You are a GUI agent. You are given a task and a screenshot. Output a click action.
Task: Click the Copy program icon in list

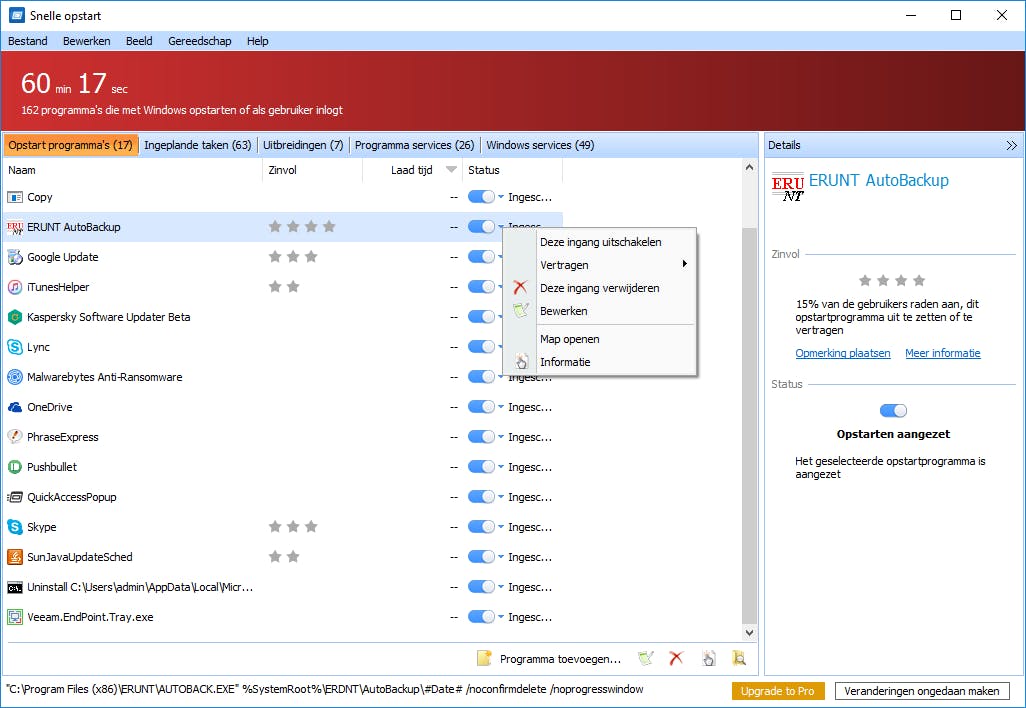[14, 197]
